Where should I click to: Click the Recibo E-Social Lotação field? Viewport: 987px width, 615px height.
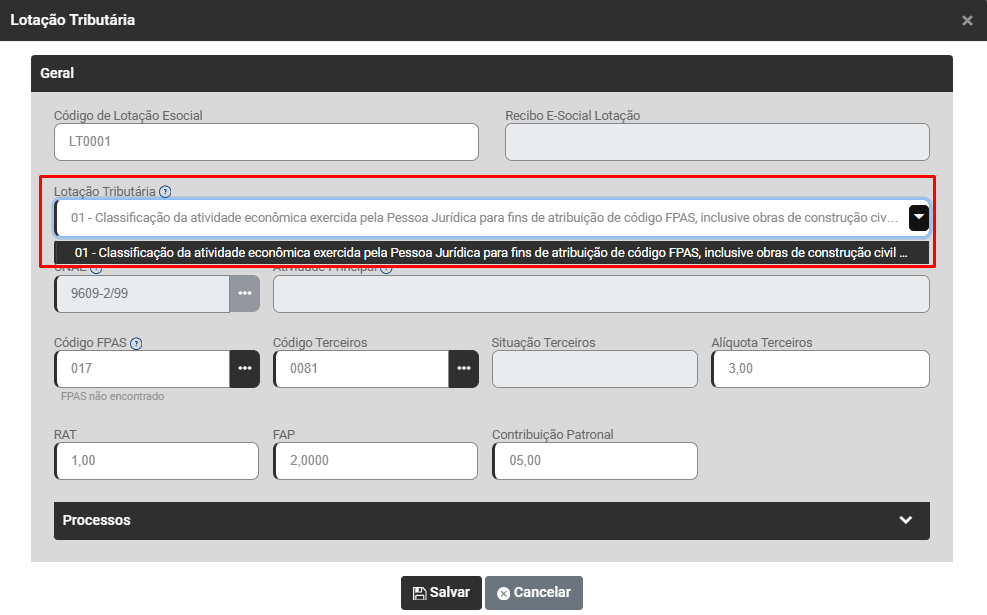click(x=717, y=142)
